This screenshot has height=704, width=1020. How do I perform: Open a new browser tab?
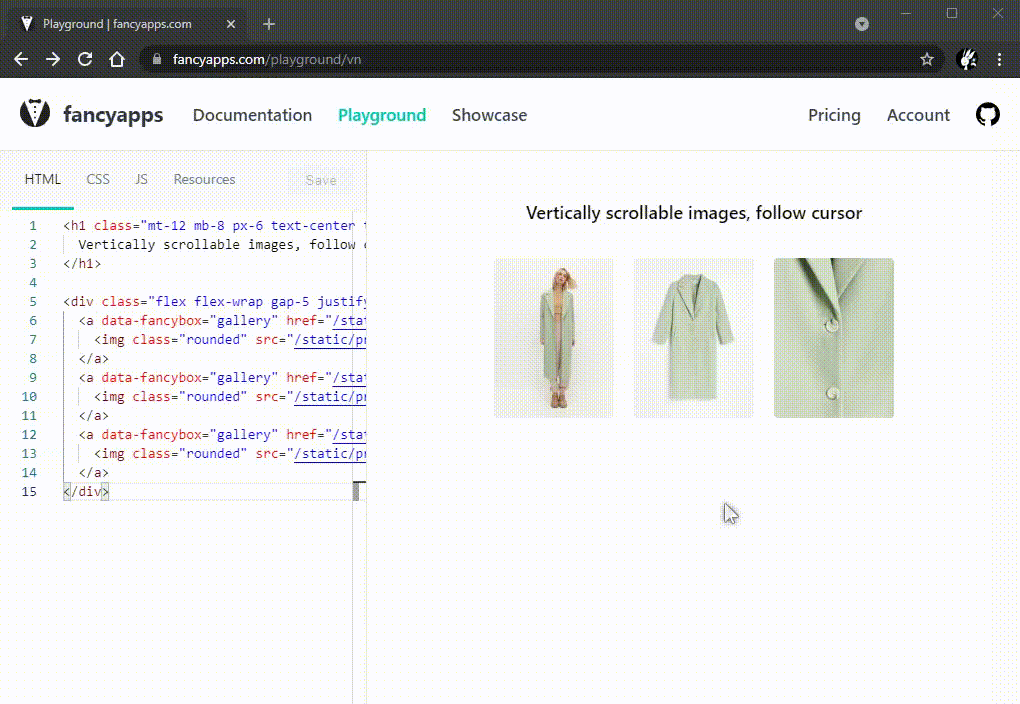click(269, 24)
